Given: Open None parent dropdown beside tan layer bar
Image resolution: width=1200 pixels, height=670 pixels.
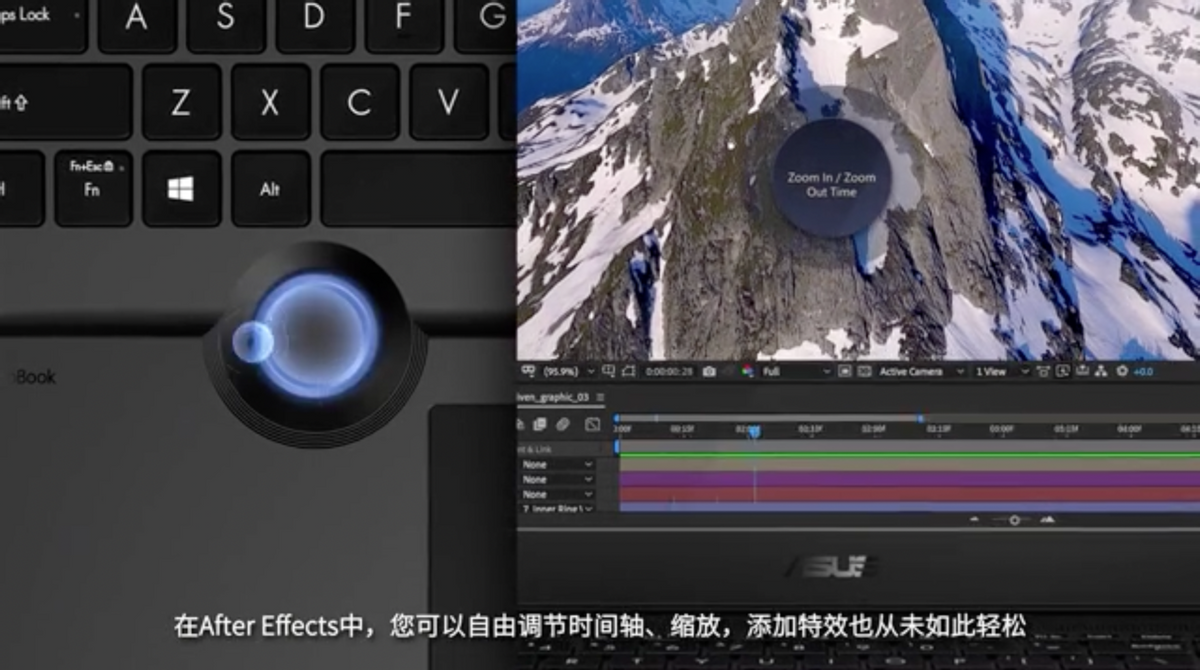Looking at the screenshot, I should click(557, 465).
